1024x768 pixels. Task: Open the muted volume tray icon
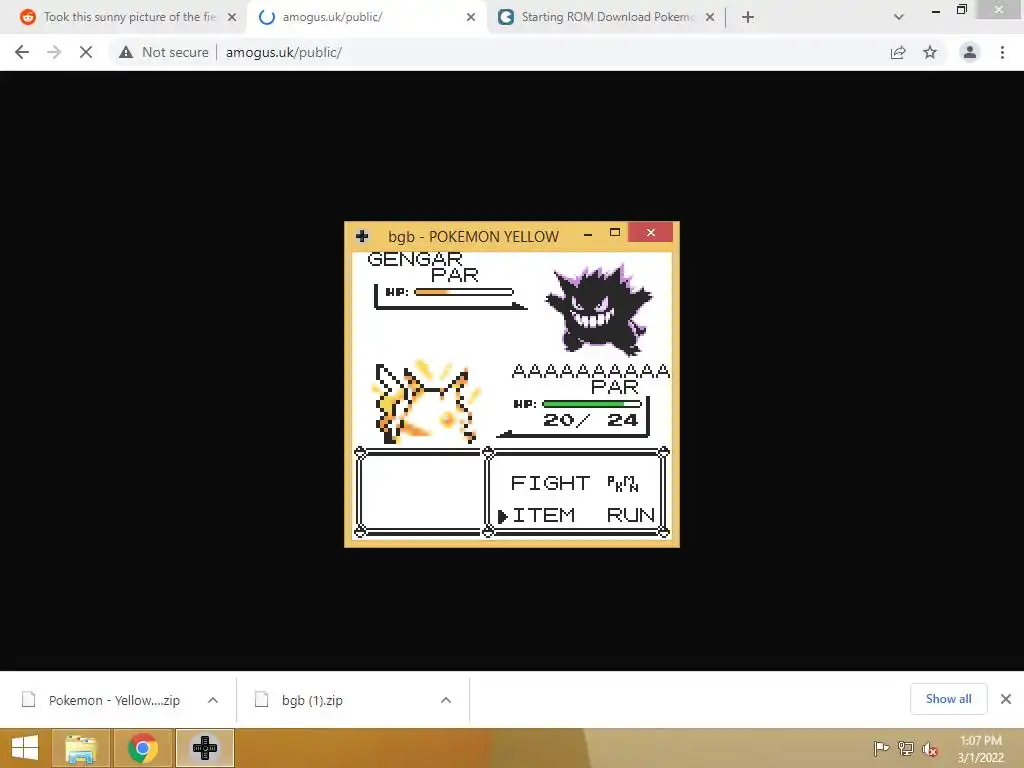point(930,749)
